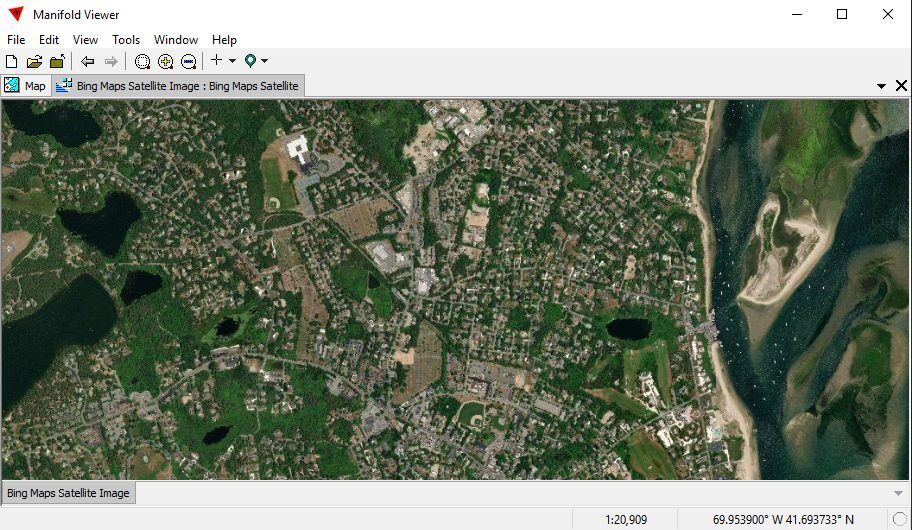The image size is (912, 530).
Task: Click the green location pin icon
Action: click(x=250, y=61)
